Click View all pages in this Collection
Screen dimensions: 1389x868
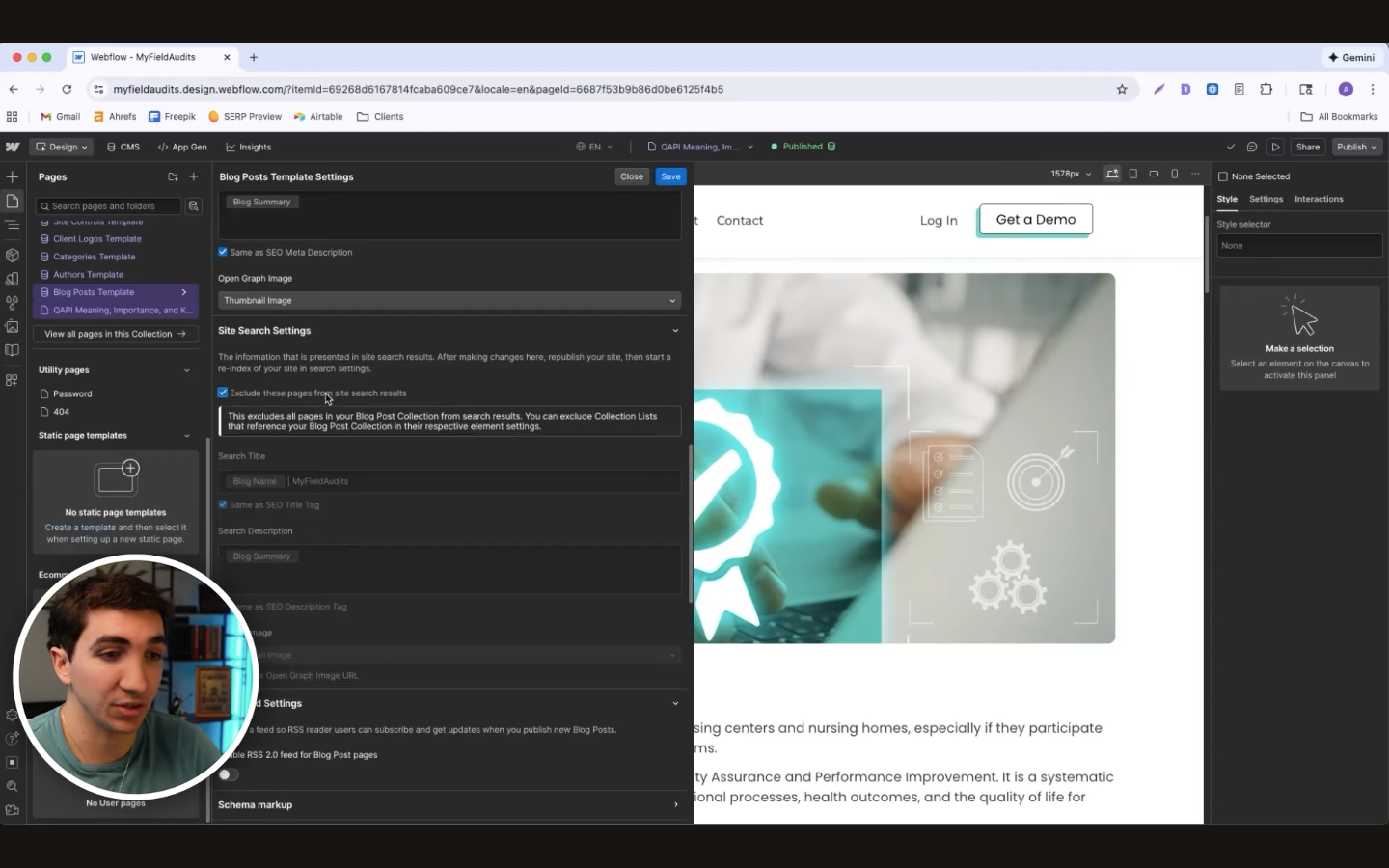pyautogui.click(x=116, y=334)
